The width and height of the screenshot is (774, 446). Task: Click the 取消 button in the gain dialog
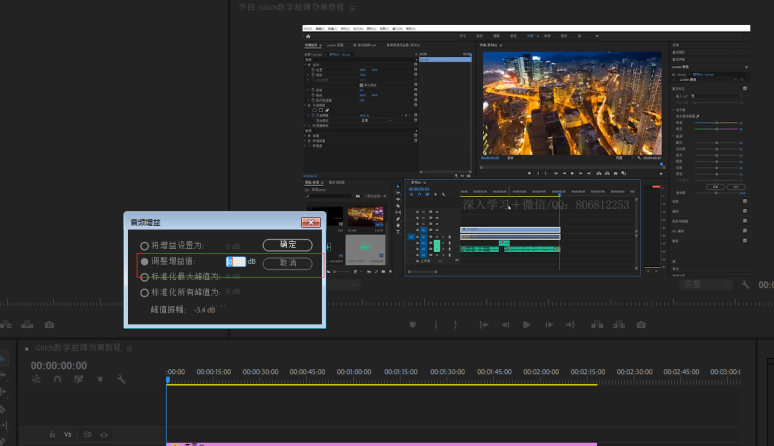click(x=287, y=263)
